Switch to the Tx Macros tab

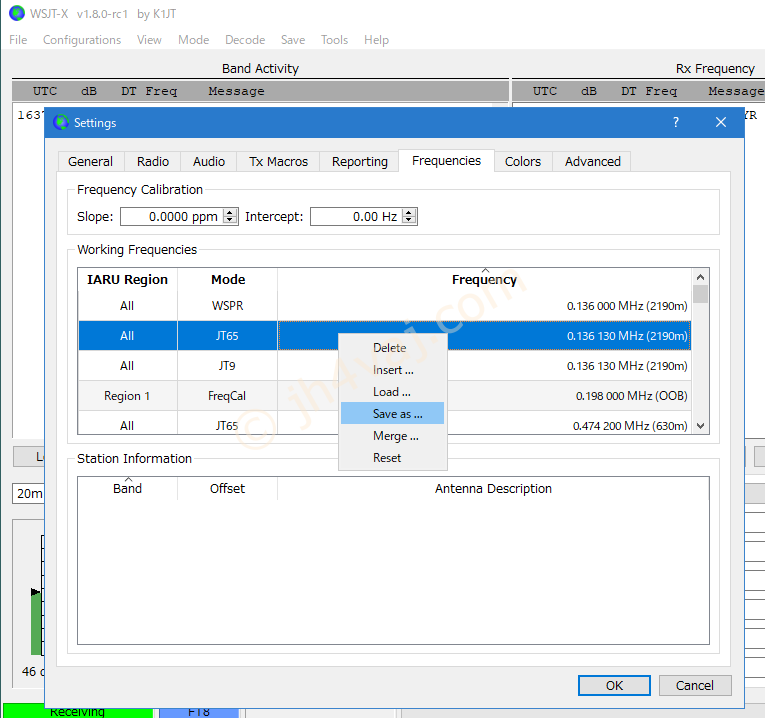279,161
